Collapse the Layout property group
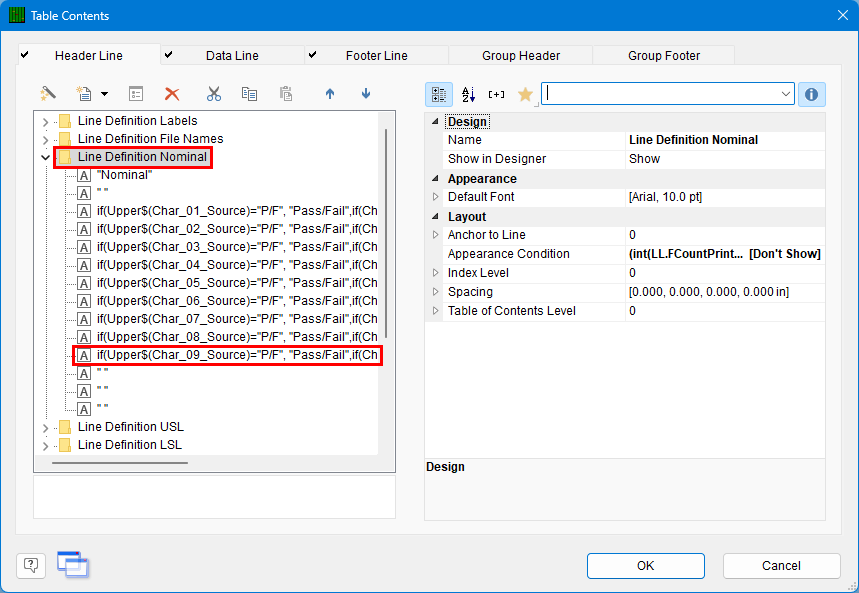The height and width of the screenshot is (593, 859). tap(435, 216)
